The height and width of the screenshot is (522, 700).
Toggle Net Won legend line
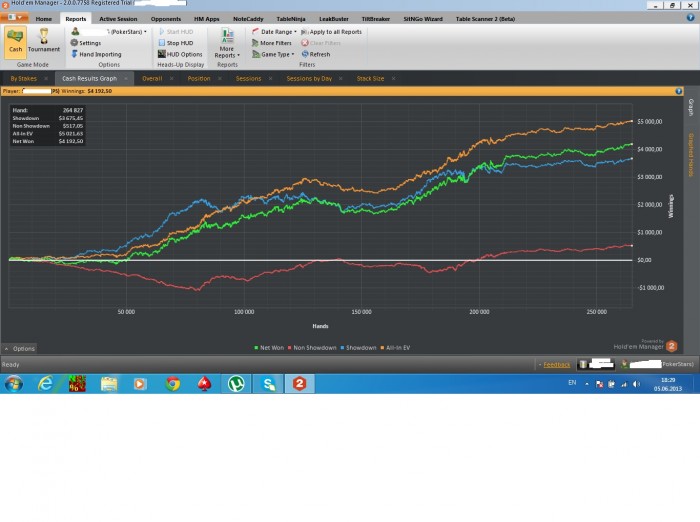269,347
